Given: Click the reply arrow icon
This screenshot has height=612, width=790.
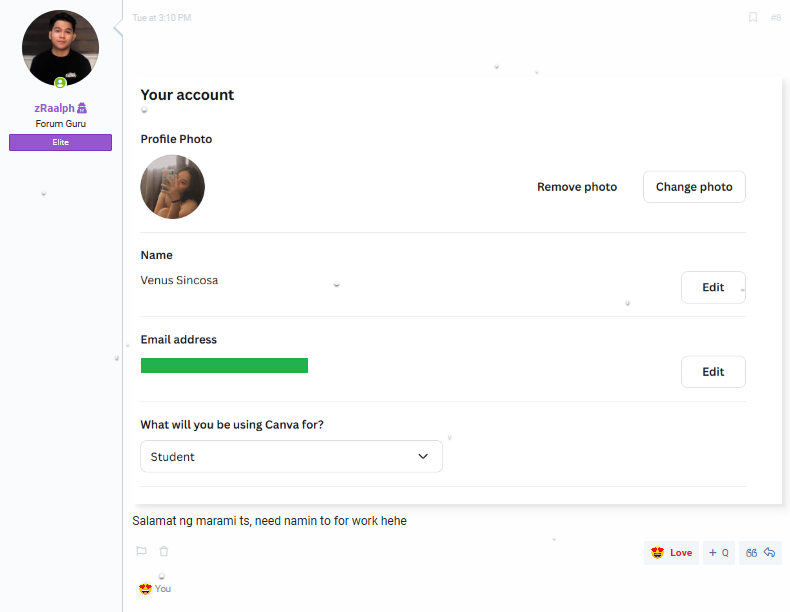Looking at the screenshot, I should coord(769,553).
